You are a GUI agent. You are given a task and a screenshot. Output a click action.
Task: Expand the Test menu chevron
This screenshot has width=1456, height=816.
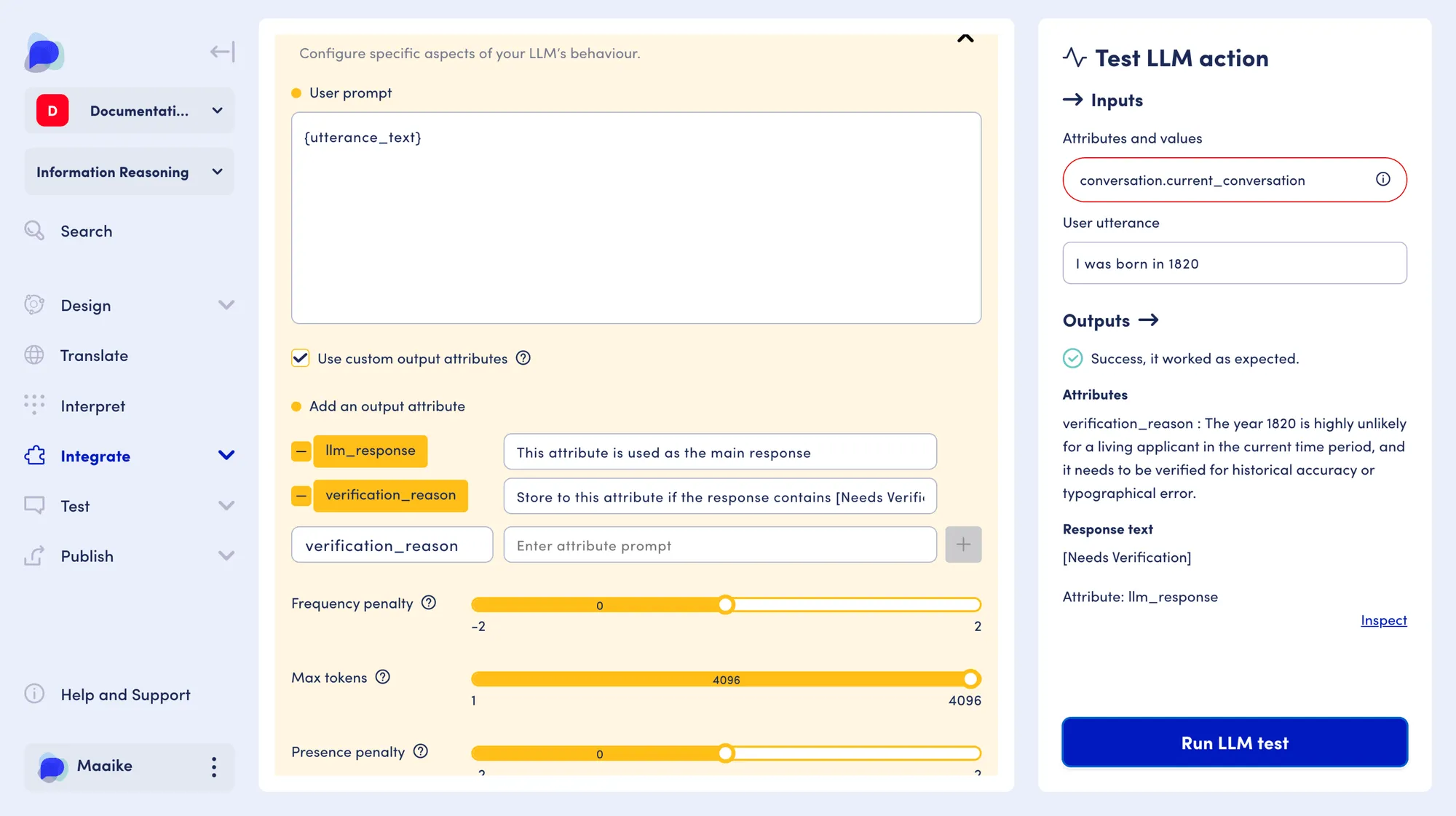226,505
